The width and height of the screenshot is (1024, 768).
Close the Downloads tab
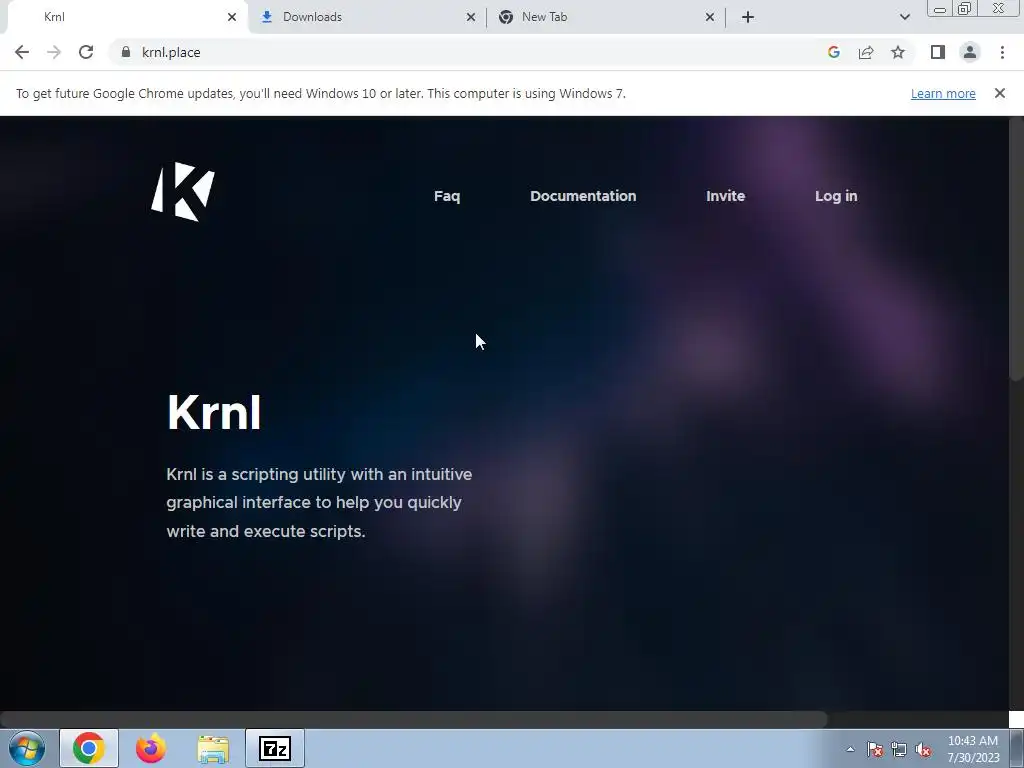pos(471,17)
